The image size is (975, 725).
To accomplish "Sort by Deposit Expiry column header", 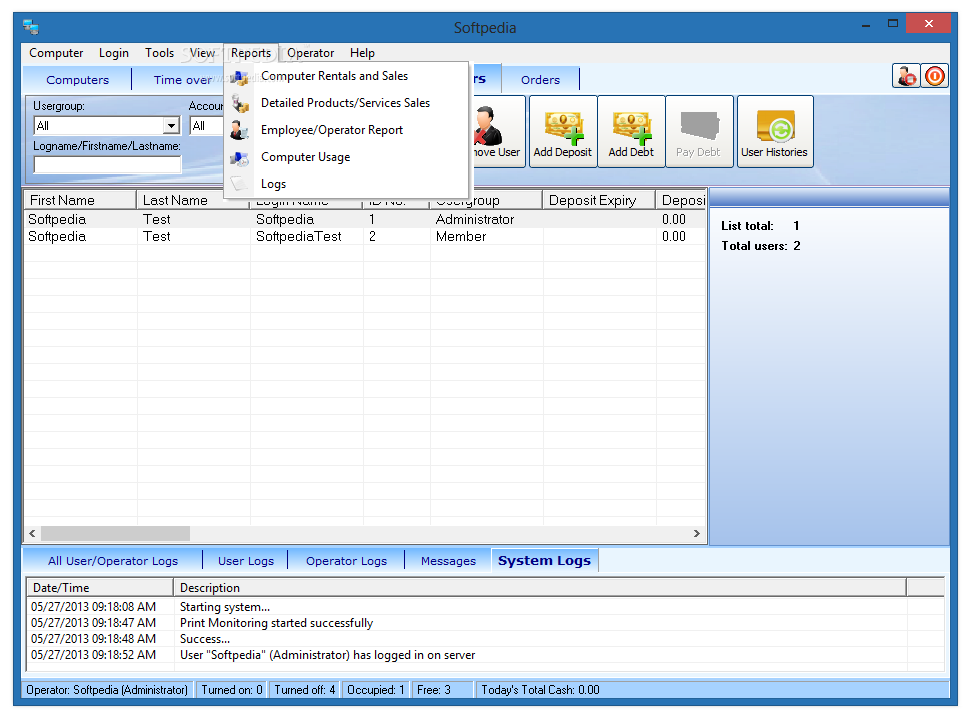I will [x=599, y=200].
